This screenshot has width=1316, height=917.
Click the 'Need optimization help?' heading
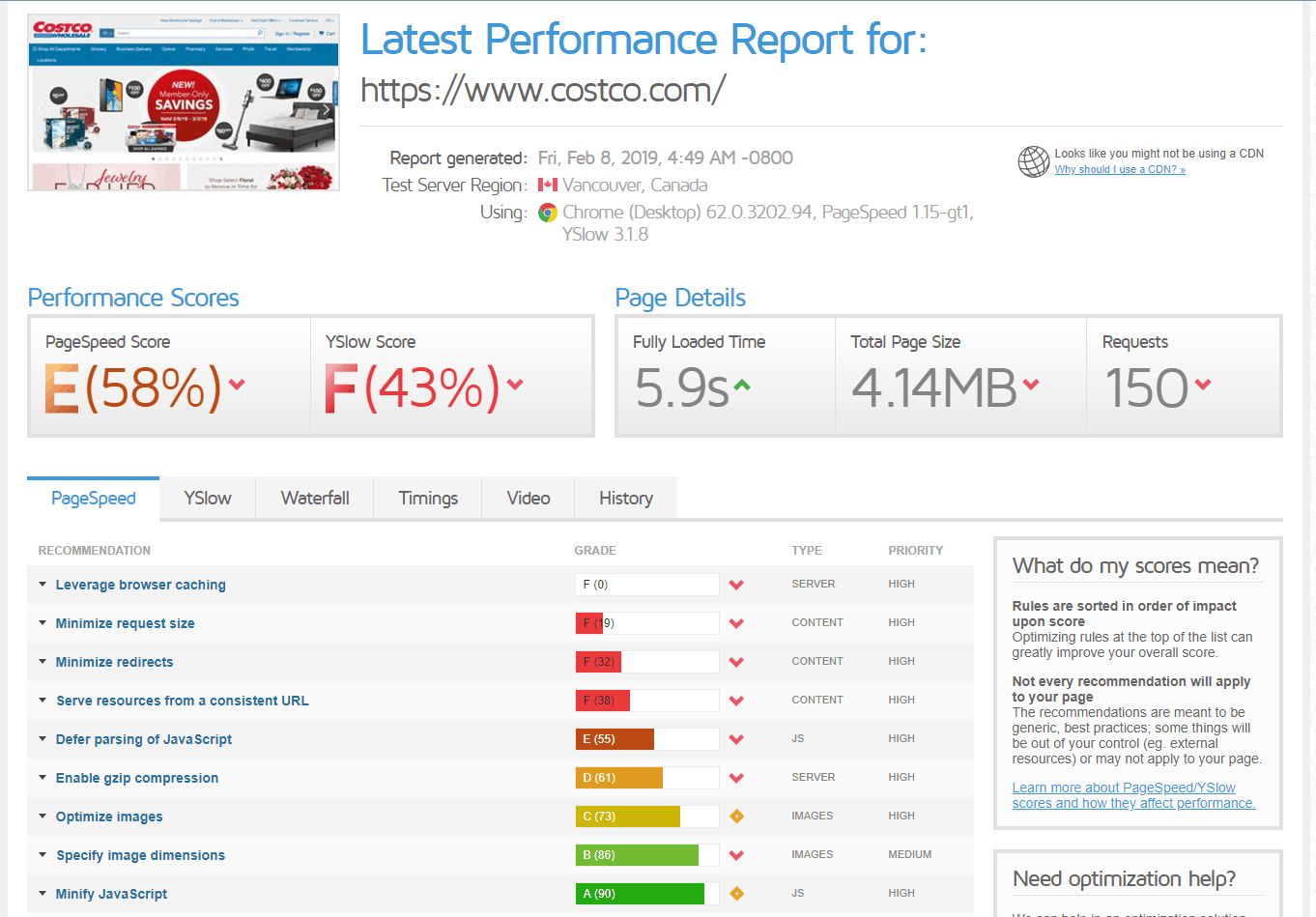click(1125, 878)
